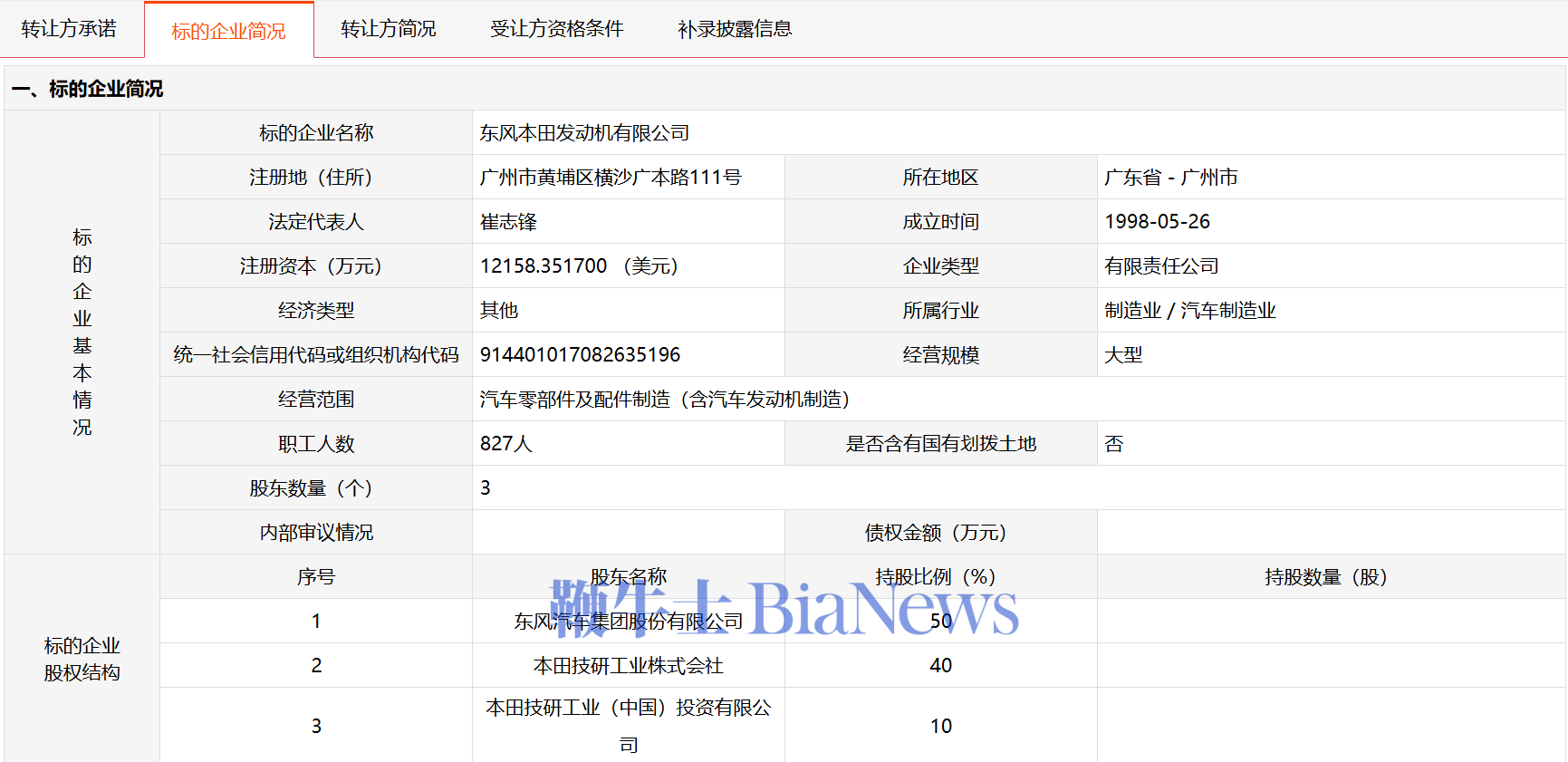The height and width of the screenshot is (762, 1568).
Task: Switch to the 转让方承诺 tab
Action: 69,29
